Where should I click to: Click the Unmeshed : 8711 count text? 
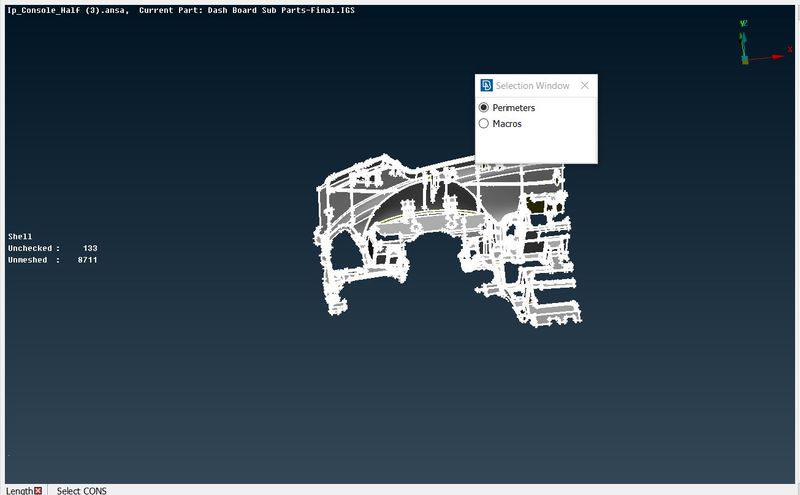(x=53, y=260)
